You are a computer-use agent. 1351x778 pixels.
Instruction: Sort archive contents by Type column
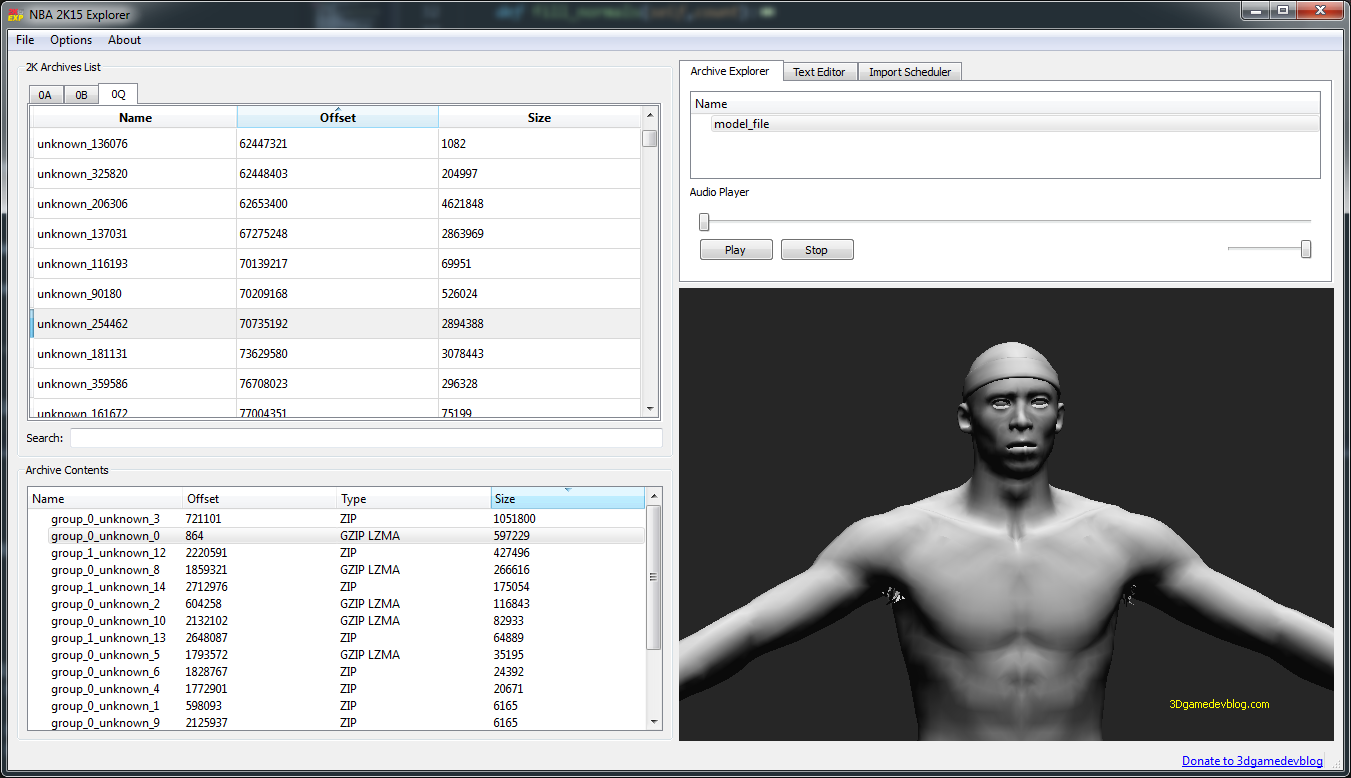(413, 499)
